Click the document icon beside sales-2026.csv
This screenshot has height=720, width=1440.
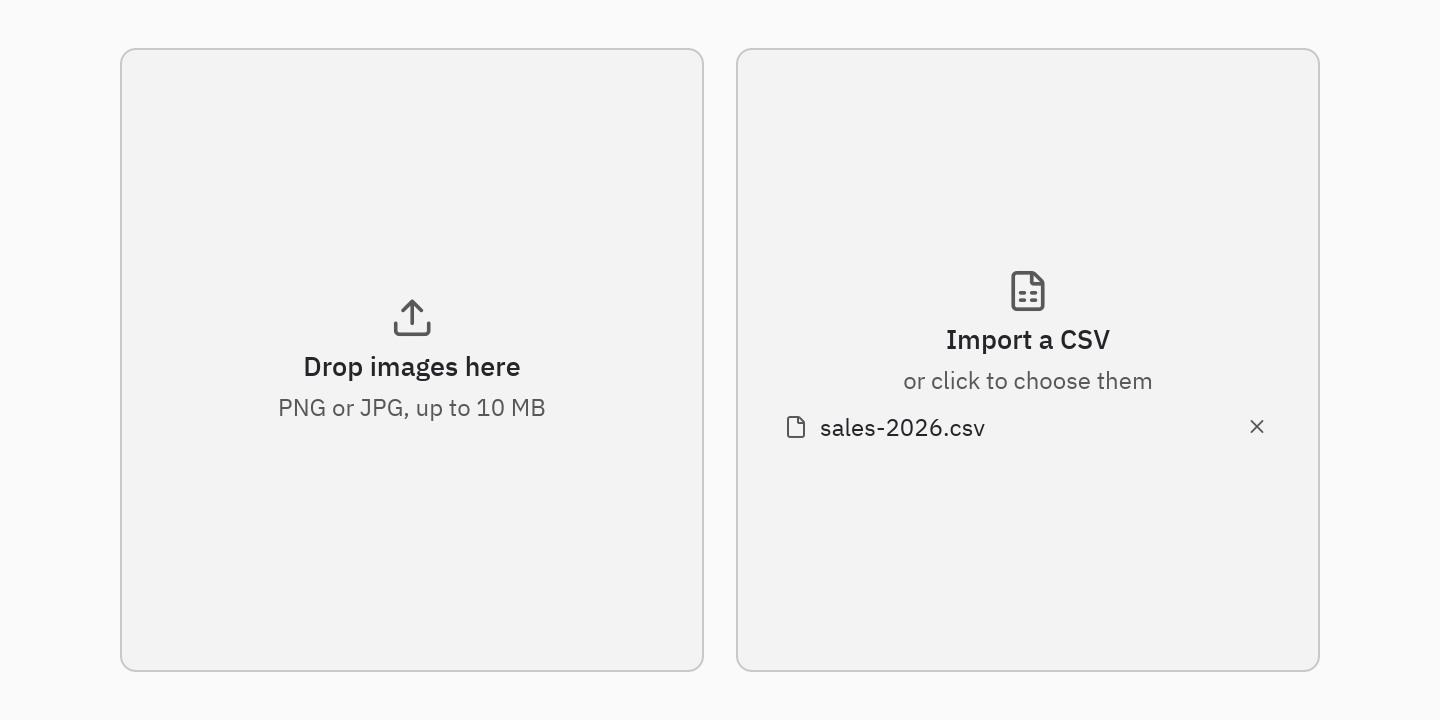[796, 427]
